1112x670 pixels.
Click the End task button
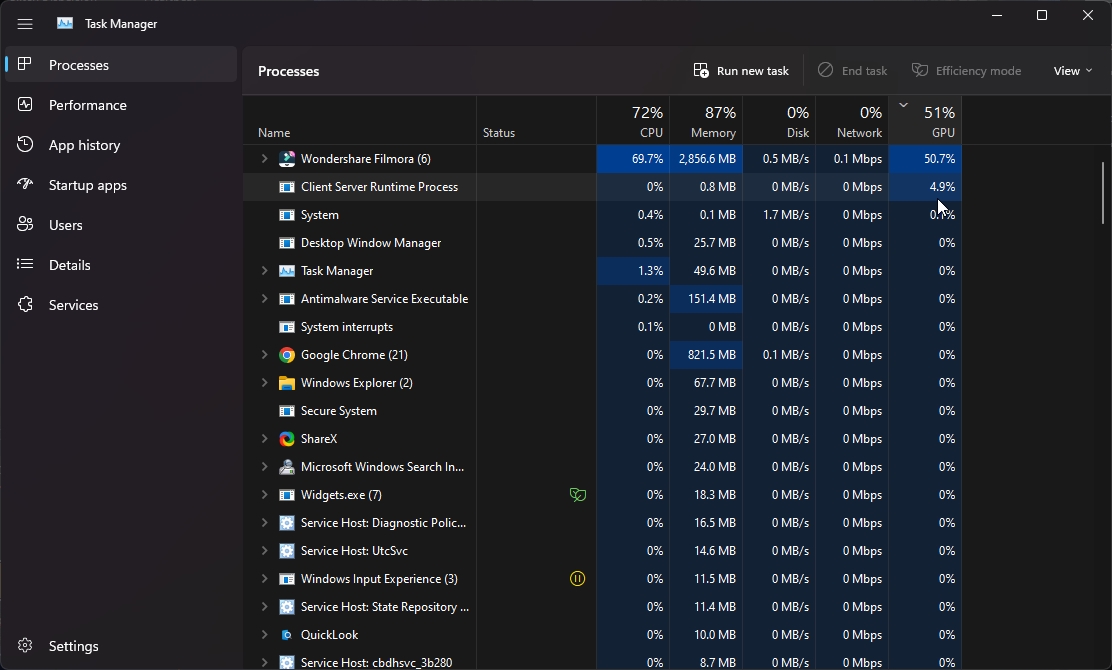(x=852, y=70)
